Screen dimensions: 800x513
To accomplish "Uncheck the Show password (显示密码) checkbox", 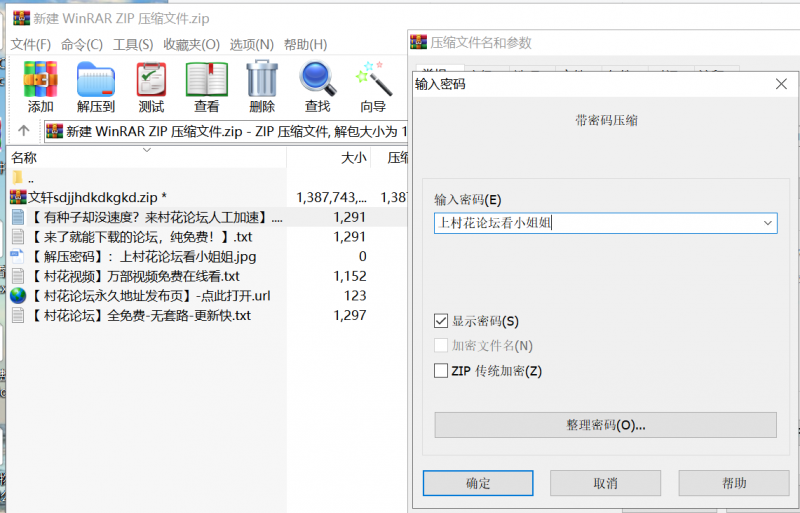I will [x=441, y=321].
